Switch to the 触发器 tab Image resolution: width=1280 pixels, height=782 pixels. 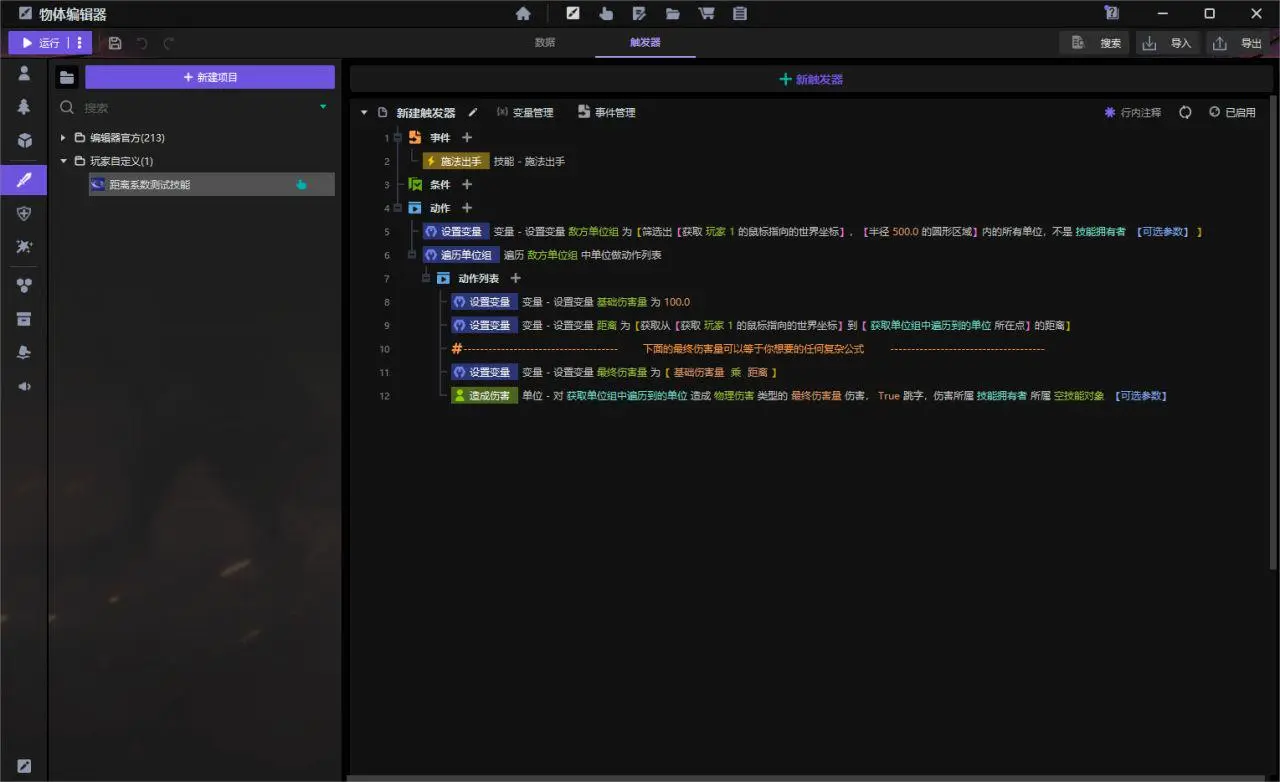coord(645,43)
